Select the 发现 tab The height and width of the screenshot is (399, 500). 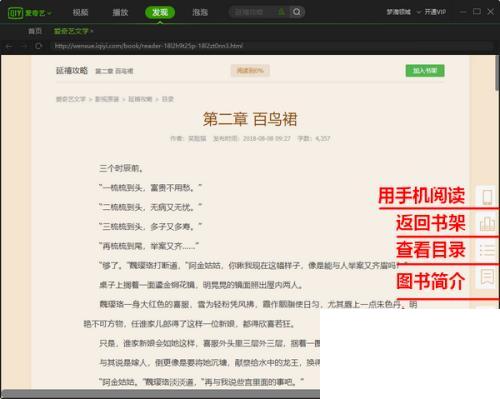(160, 13)
